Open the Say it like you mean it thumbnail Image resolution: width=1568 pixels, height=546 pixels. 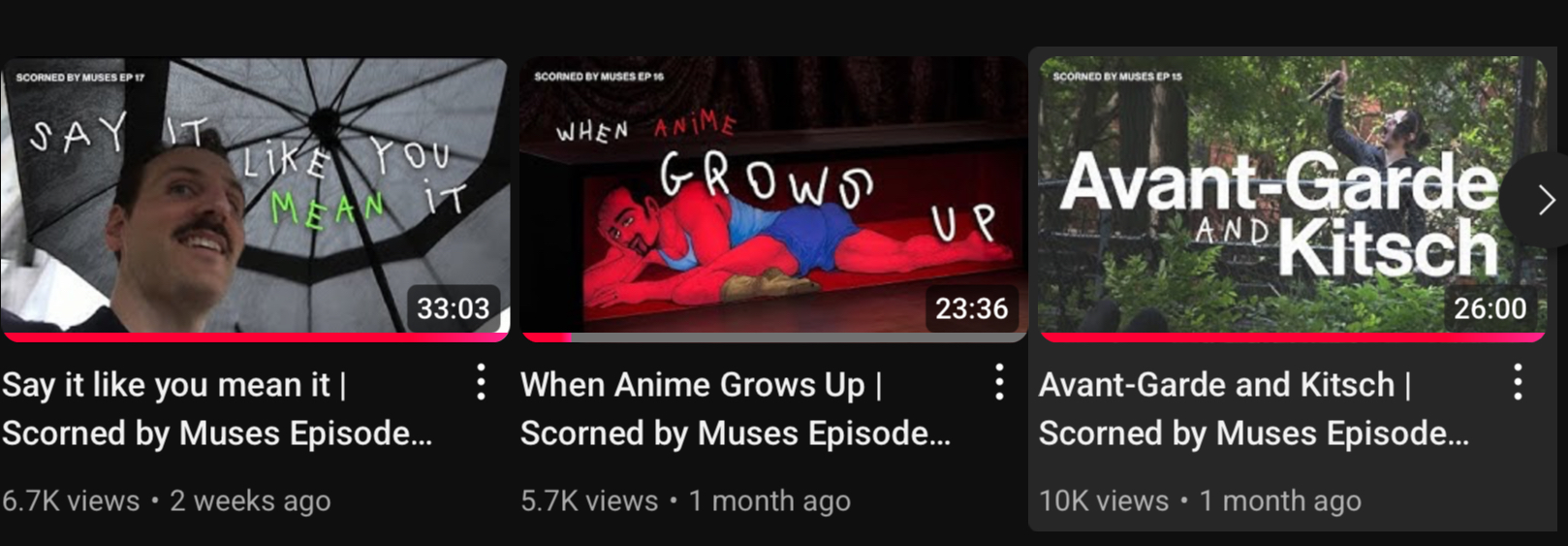255,199
